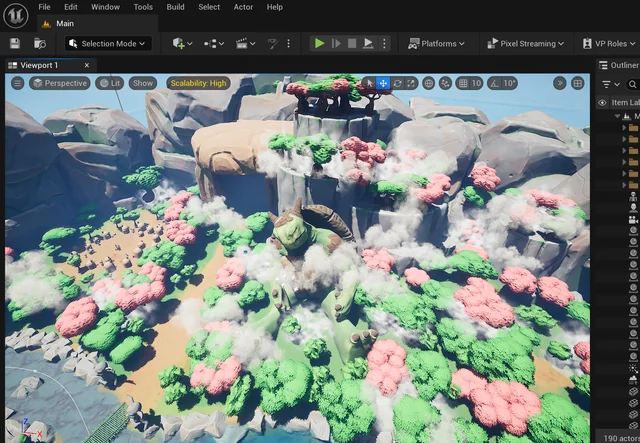Select the scale gizmo tool
Viewport: 640px width, 443px height.
coord(411,83)
